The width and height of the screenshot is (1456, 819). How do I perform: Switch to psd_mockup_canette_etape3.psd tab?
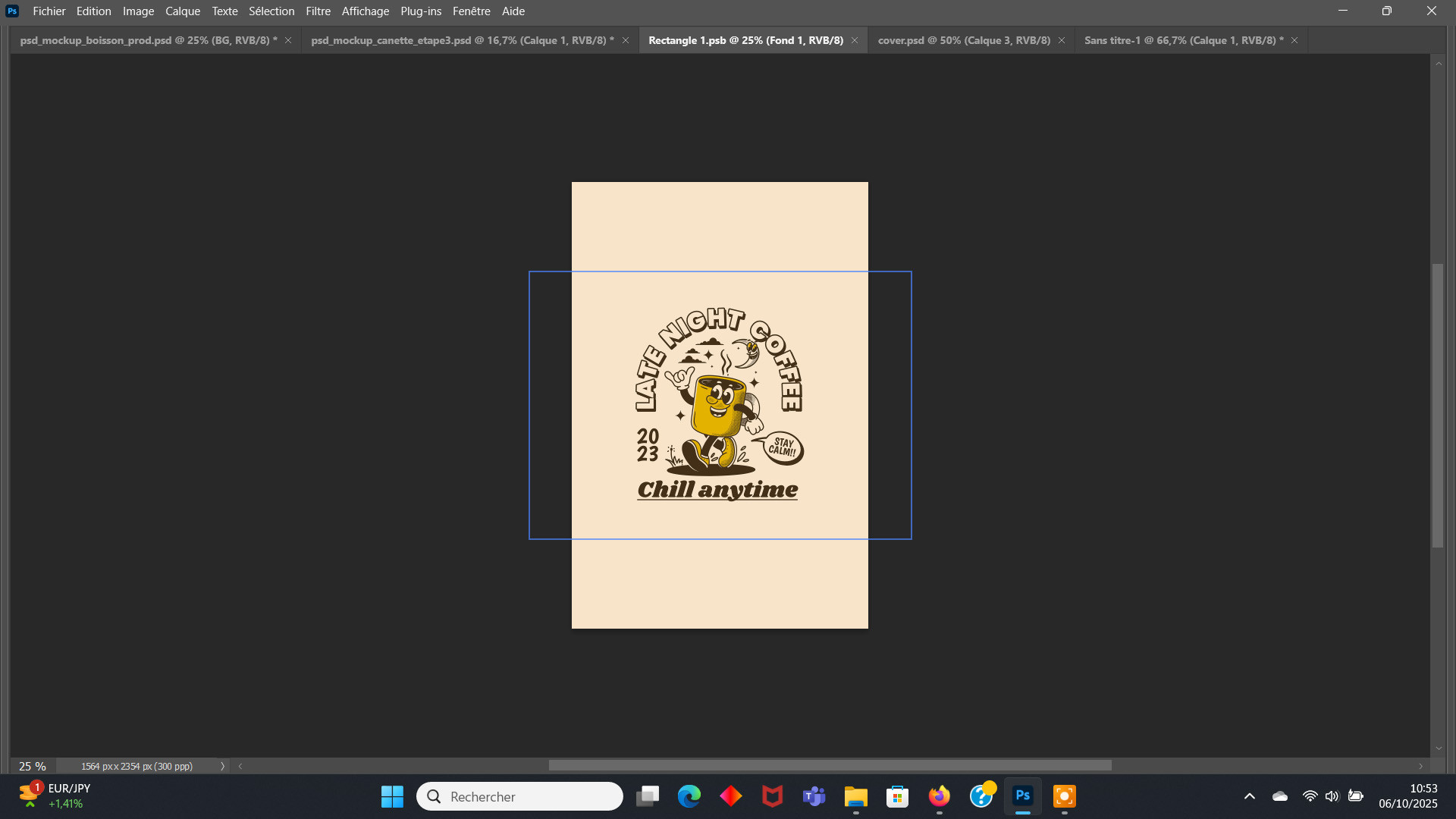[x=462, y=40]
